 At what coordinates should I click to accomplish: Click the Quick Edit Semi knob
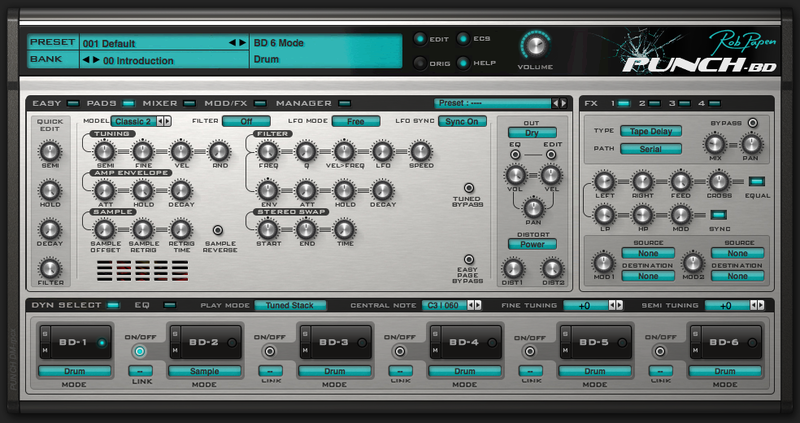[49, 151]
